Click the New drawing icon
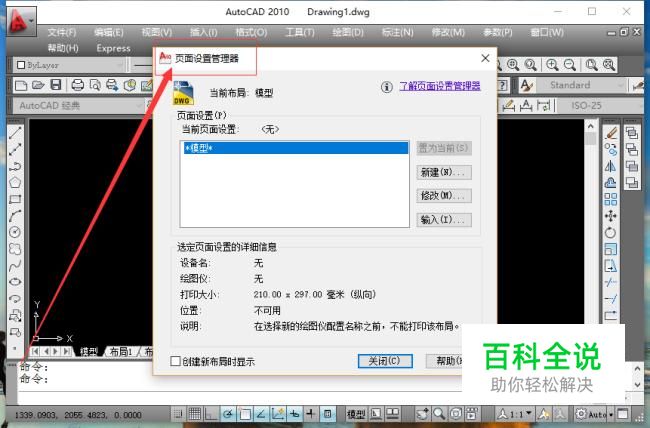The width and height of the screenshot is (650, 428). click(21, 85)
